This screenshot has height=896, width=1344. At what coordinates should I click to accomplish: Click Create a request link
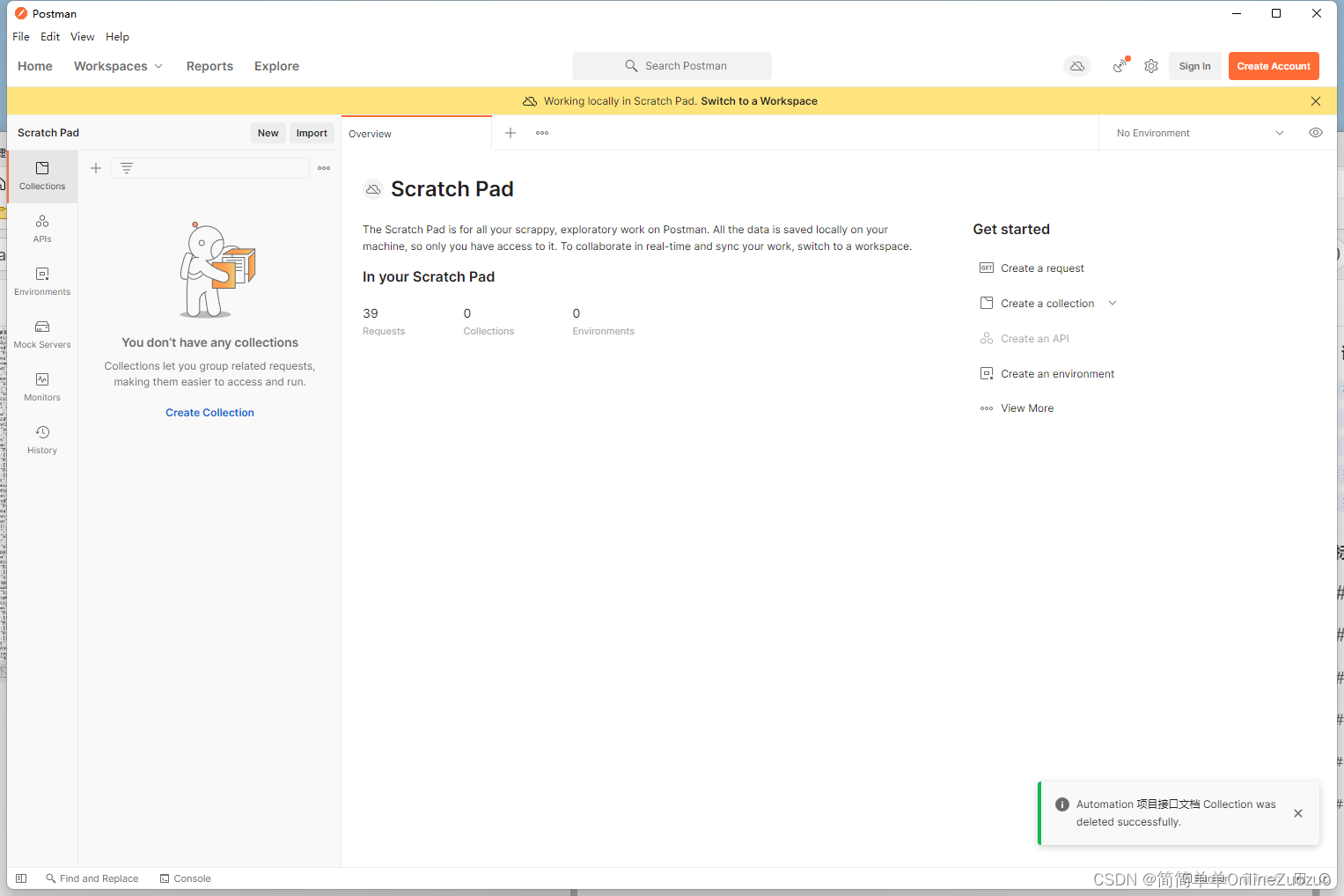1042,268
